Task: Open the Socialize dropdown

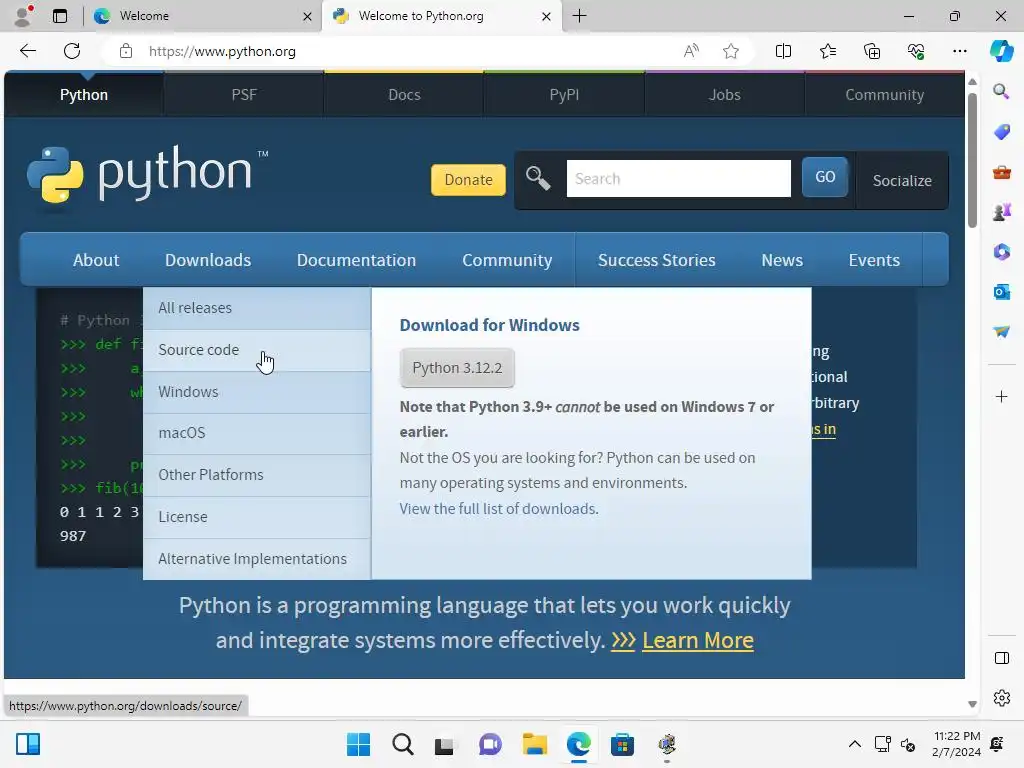Action: (x=902, y=180)
